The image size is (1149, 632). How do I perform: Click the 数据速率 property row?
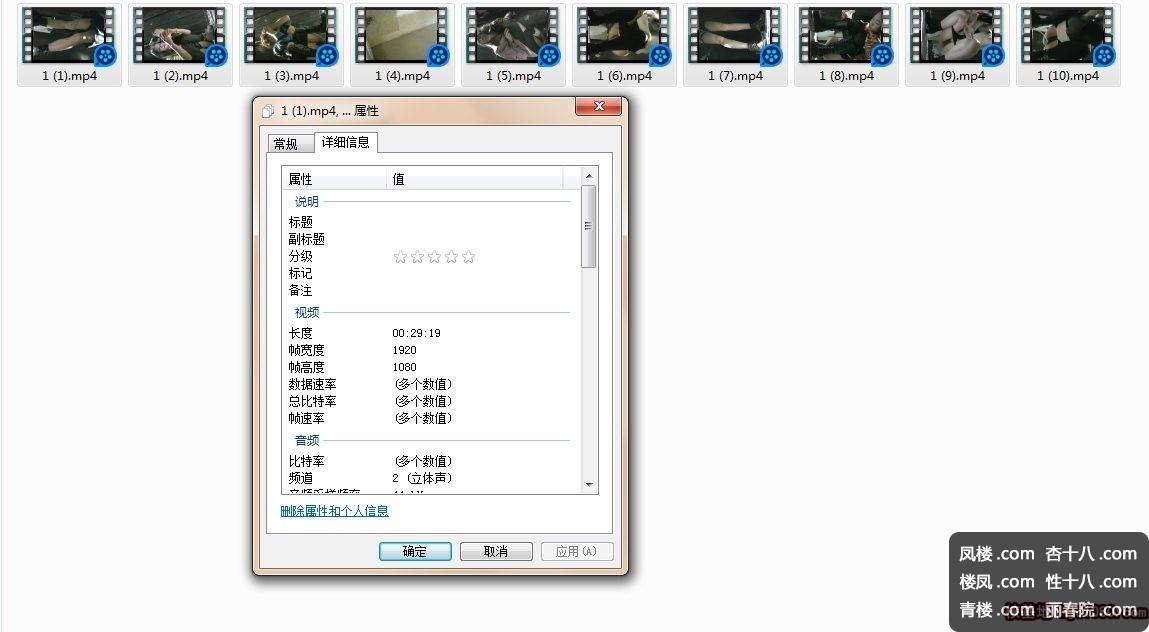point(431,384)
